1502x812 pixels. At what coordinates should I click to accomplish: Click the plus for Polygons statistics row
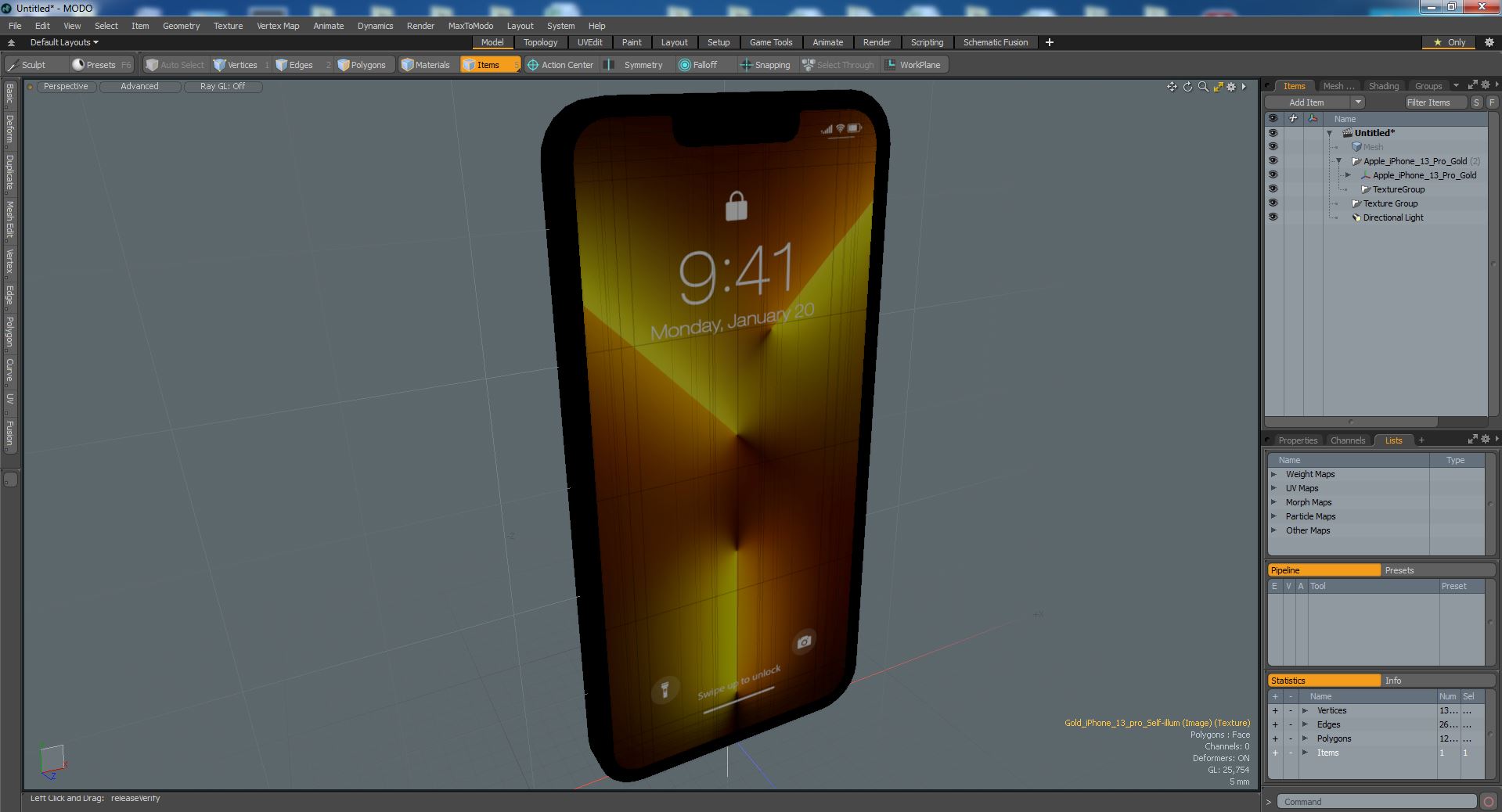click(1274, 738)
